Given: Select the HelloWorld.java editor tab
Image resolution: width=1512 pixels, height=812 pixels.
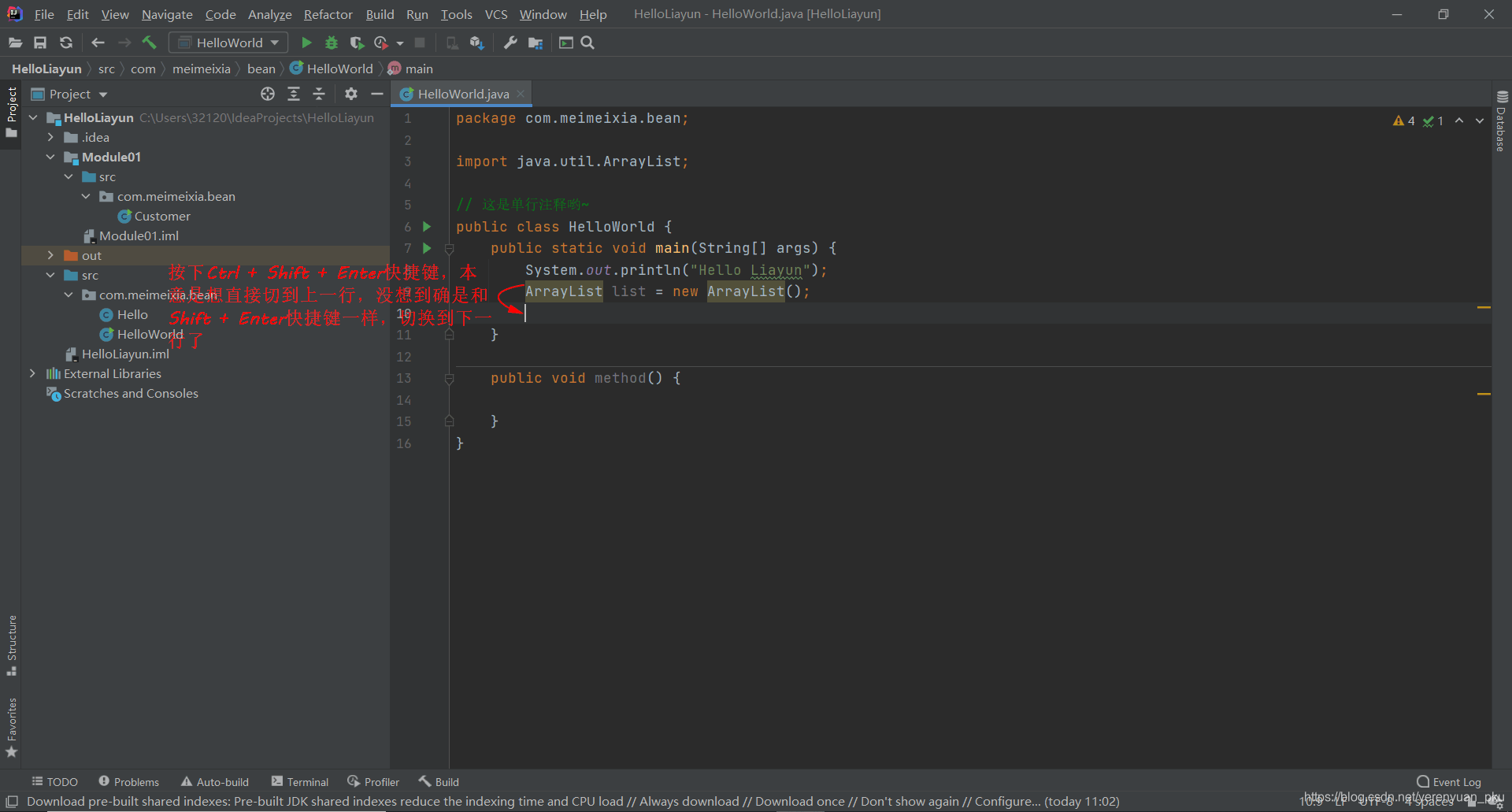Looking at the screenshot, I should 463,94.
